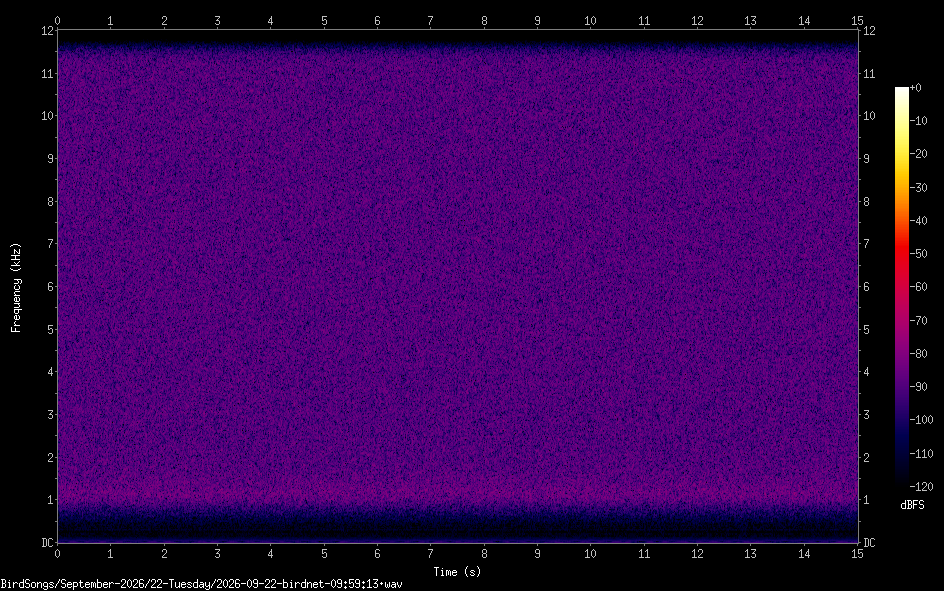Image resolution: width=944 pixels, height=591 pixels.
Task: Click the DC label on left frequency axis
Action: (x=48, y=543)
